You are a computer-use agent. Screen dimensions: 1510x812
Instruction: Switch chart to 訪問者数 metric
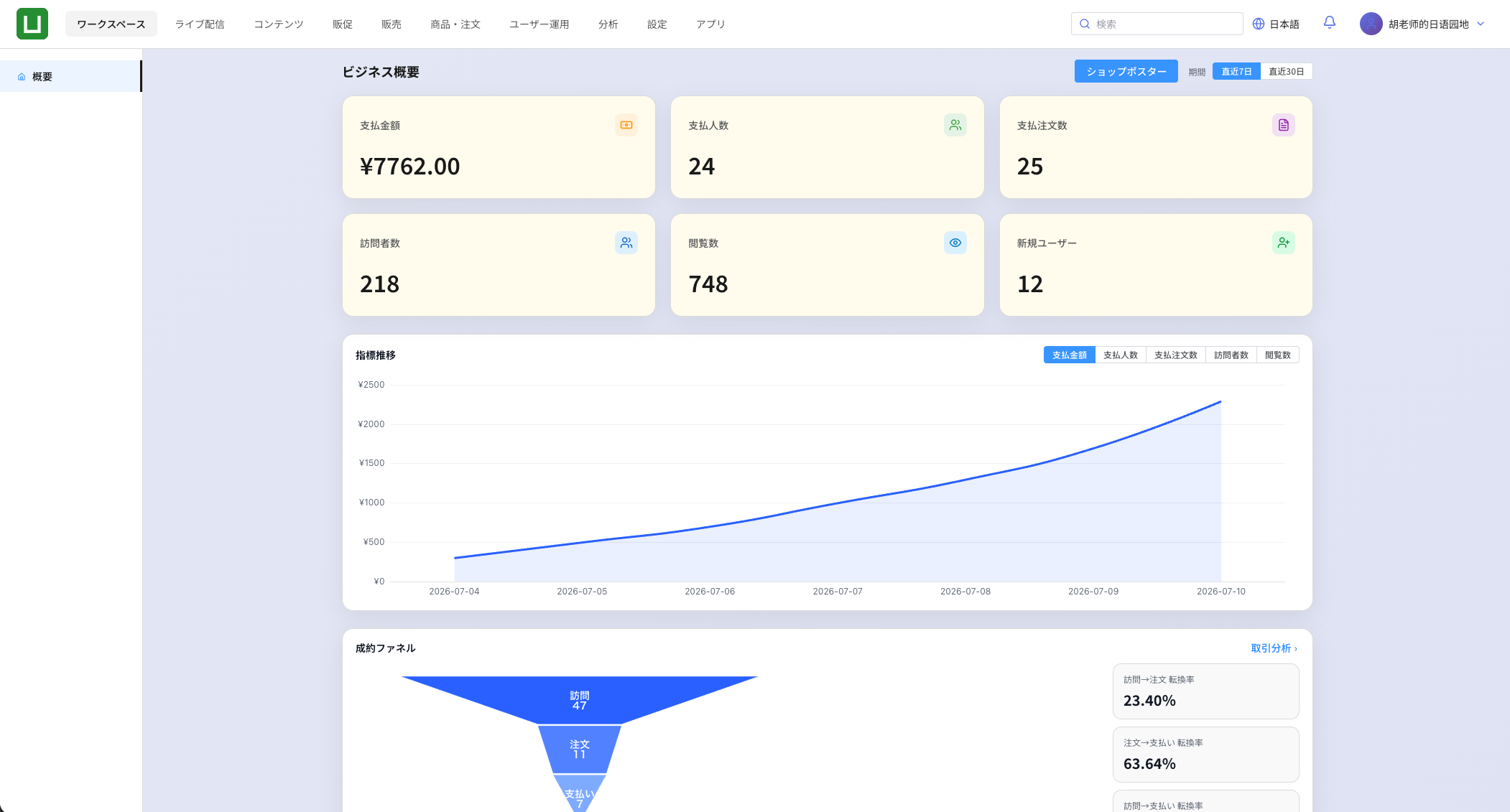coord(1231,355)
